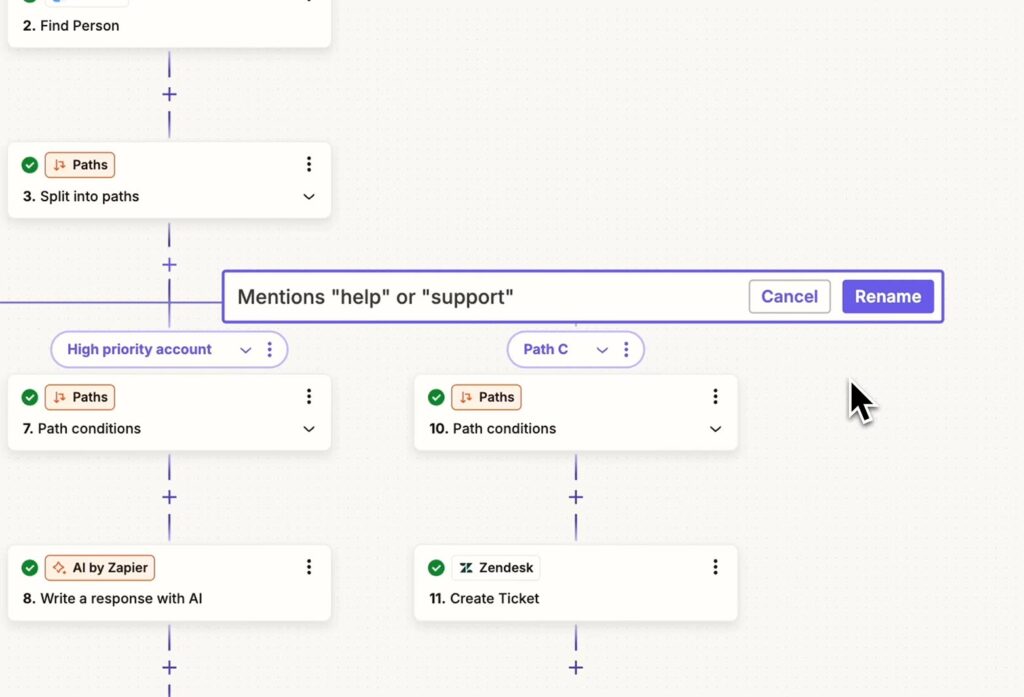Add step below step 7 with plus
The height and width of the screenshot is (697, 1024).
[169, 497]
